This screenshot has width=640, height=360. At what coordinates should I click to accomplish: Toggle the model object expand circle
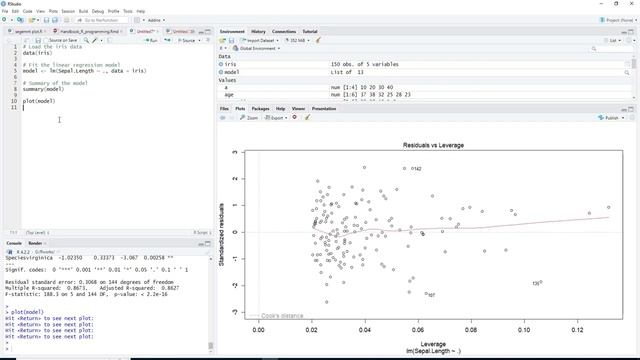tap(221, 72)
